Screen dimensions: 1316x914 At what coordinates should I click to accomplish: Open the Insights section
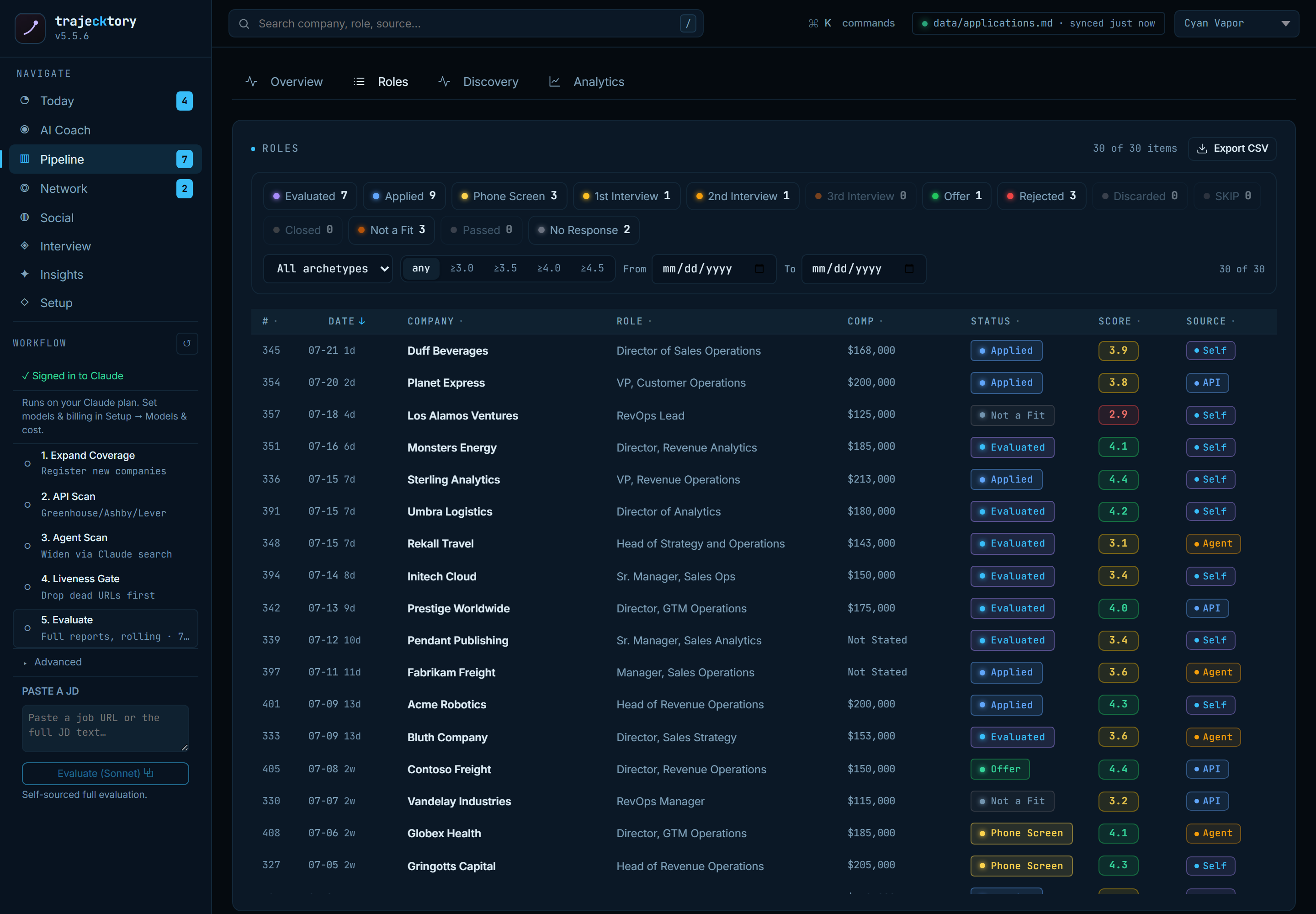point(106,274)
